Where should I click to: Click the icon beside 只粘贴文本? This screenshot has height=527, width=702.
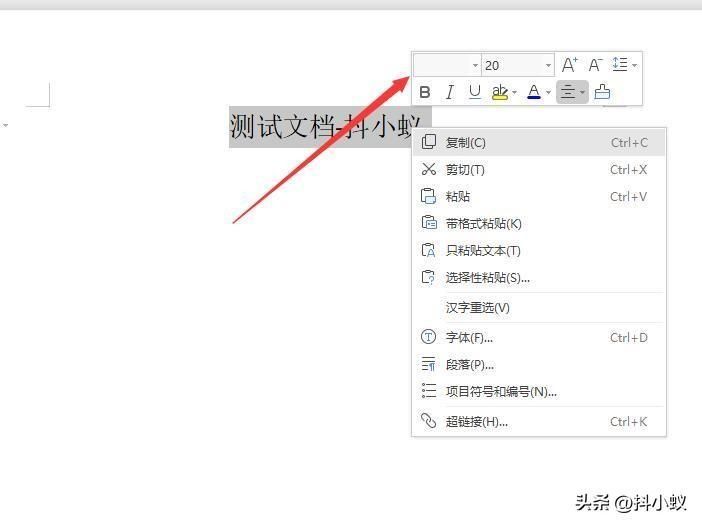click(428, 250)
